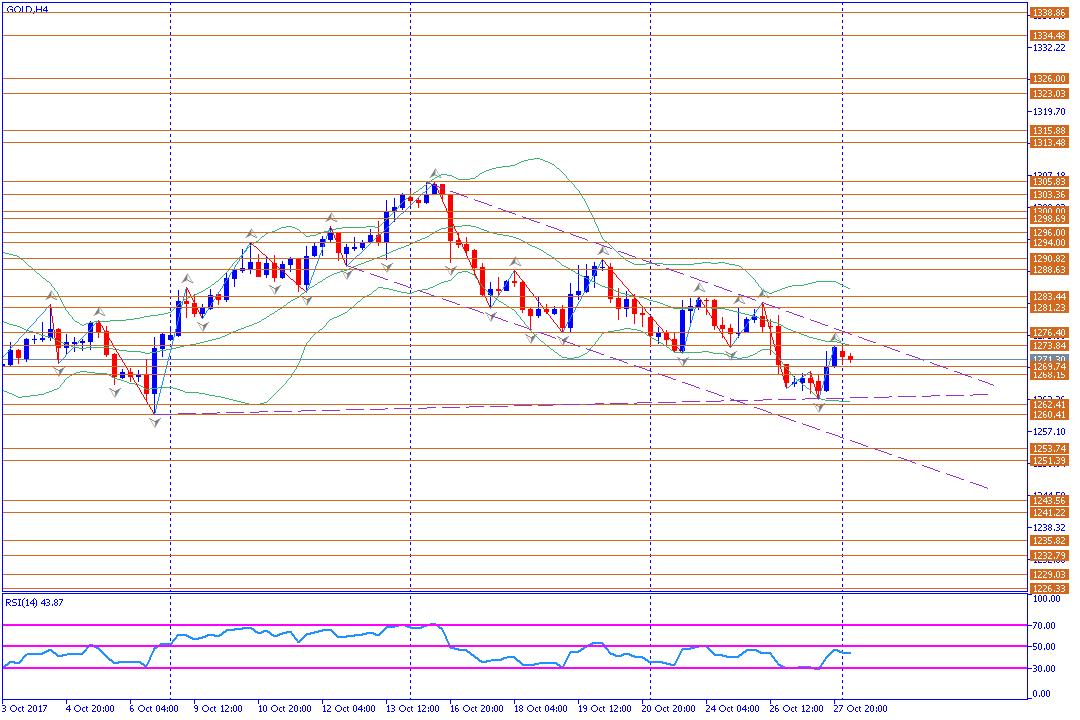The image size is (1080, 720).
Task: Click the 1326.00 price level label
Action: pyautogui.click(x=1049, y=79)
